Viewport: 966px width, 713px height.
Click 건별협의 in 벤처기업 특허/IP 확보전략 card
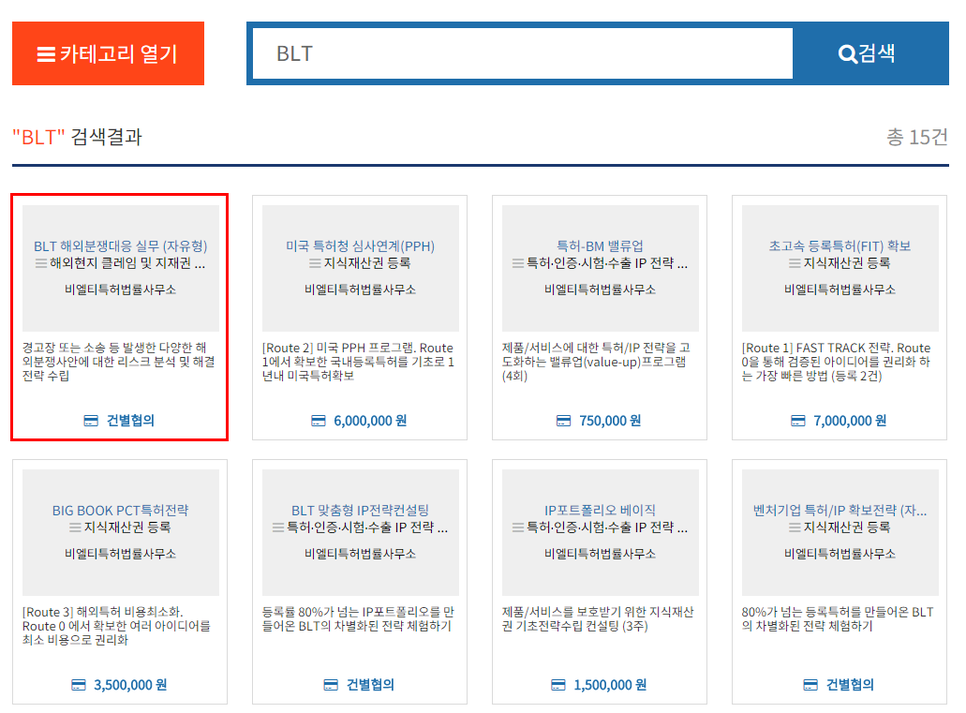pos(850,685)
